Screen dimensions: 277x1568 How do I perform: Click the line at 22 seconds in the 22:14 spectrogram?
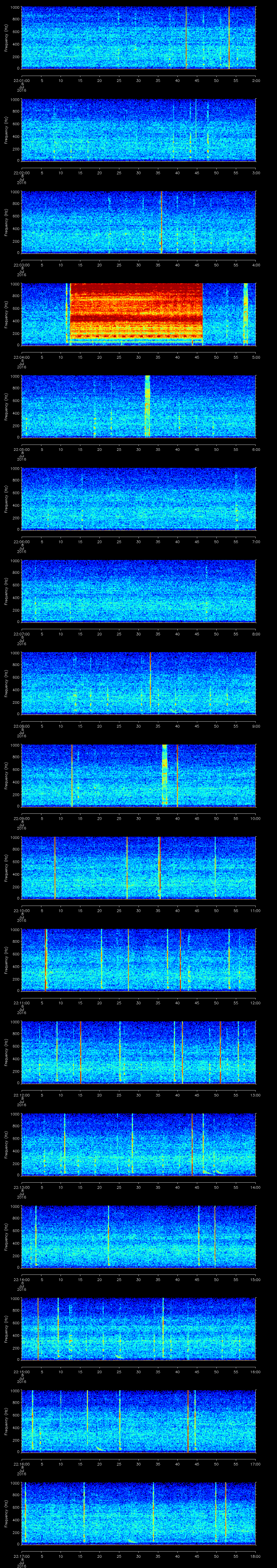108,1237
